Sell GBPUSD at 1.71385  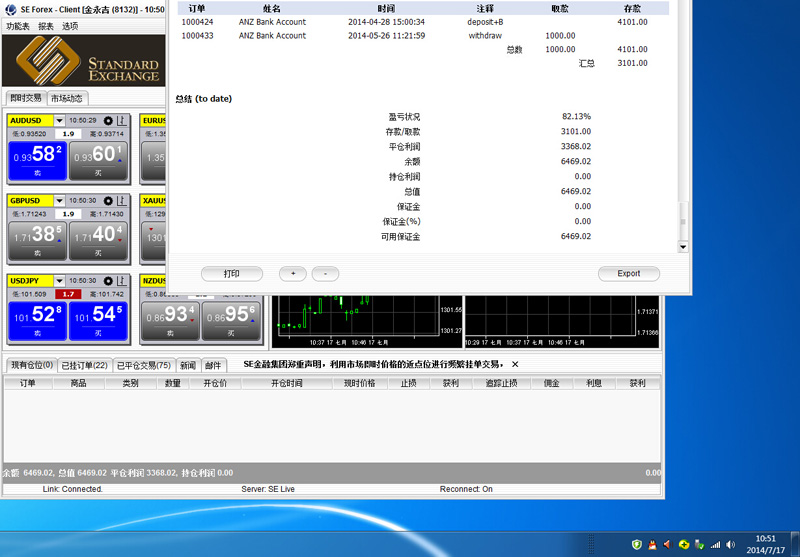coord(38,241)
